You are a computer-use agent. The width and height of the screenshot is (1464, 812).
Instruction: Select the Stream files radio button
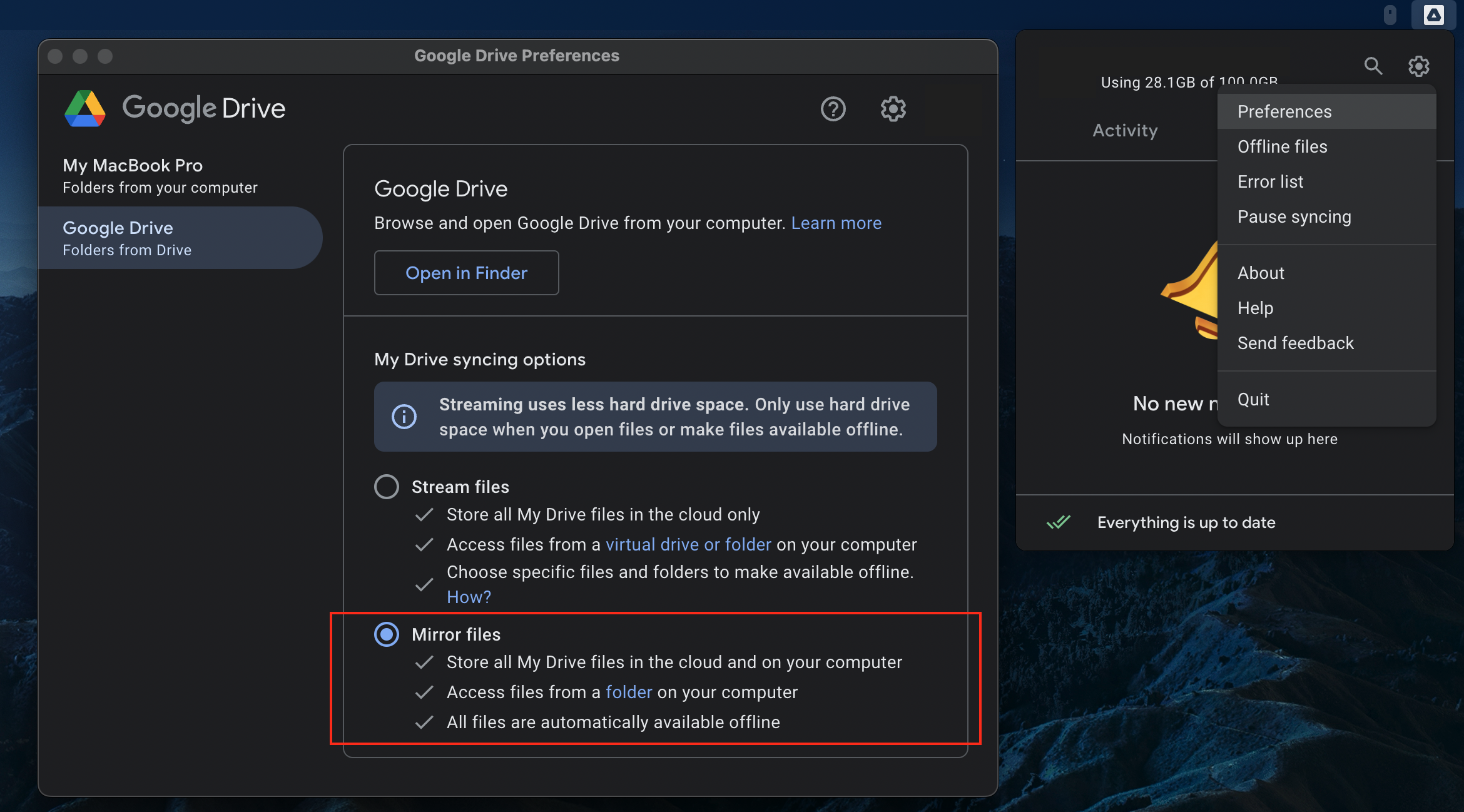(x=387, y=487)
